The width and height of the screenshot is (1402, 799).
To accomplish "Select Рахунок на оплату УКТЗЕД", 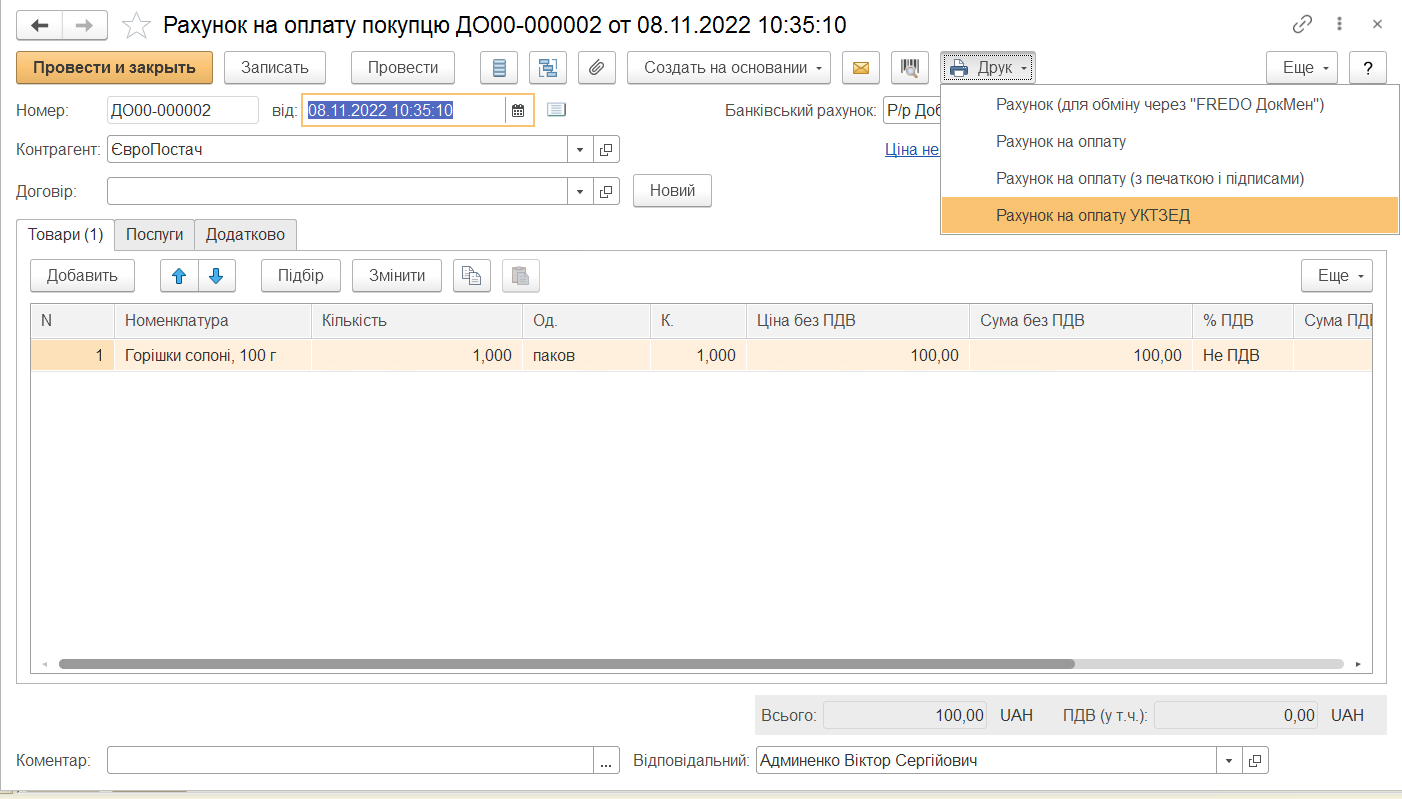I will point(1168,215).
